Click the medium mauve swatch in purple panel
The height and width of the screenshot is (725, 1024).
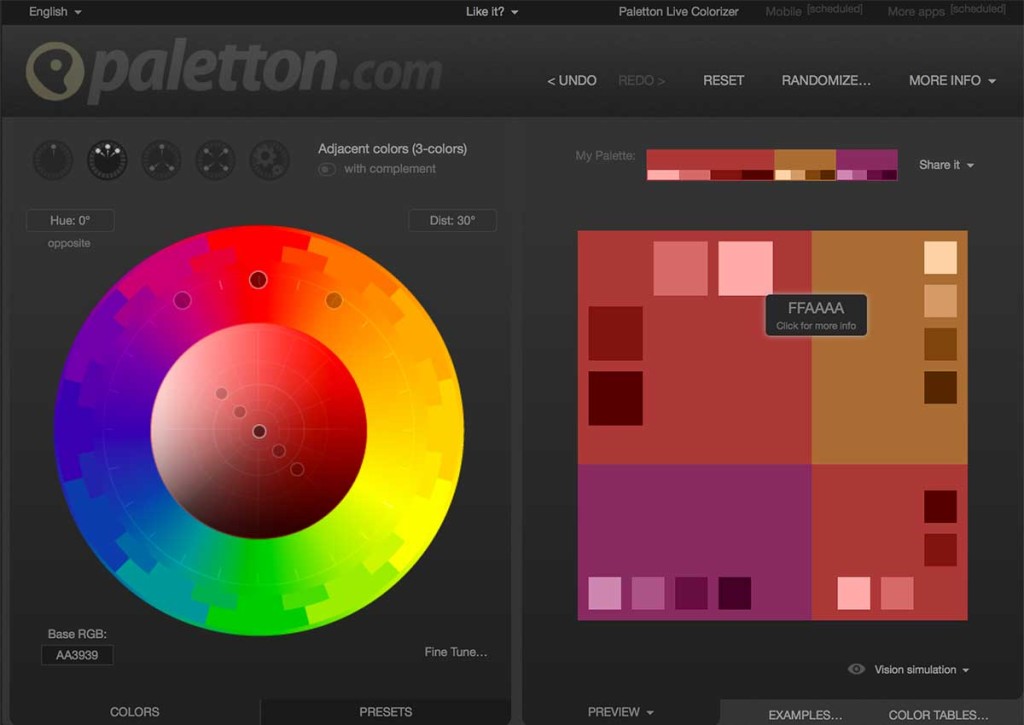coord(648,593)
